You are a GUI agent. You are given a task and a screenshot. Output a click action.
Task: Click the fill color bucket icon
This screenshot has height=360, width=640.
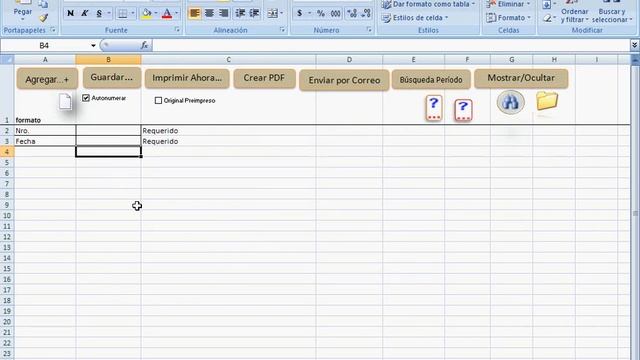click(146, 13)
